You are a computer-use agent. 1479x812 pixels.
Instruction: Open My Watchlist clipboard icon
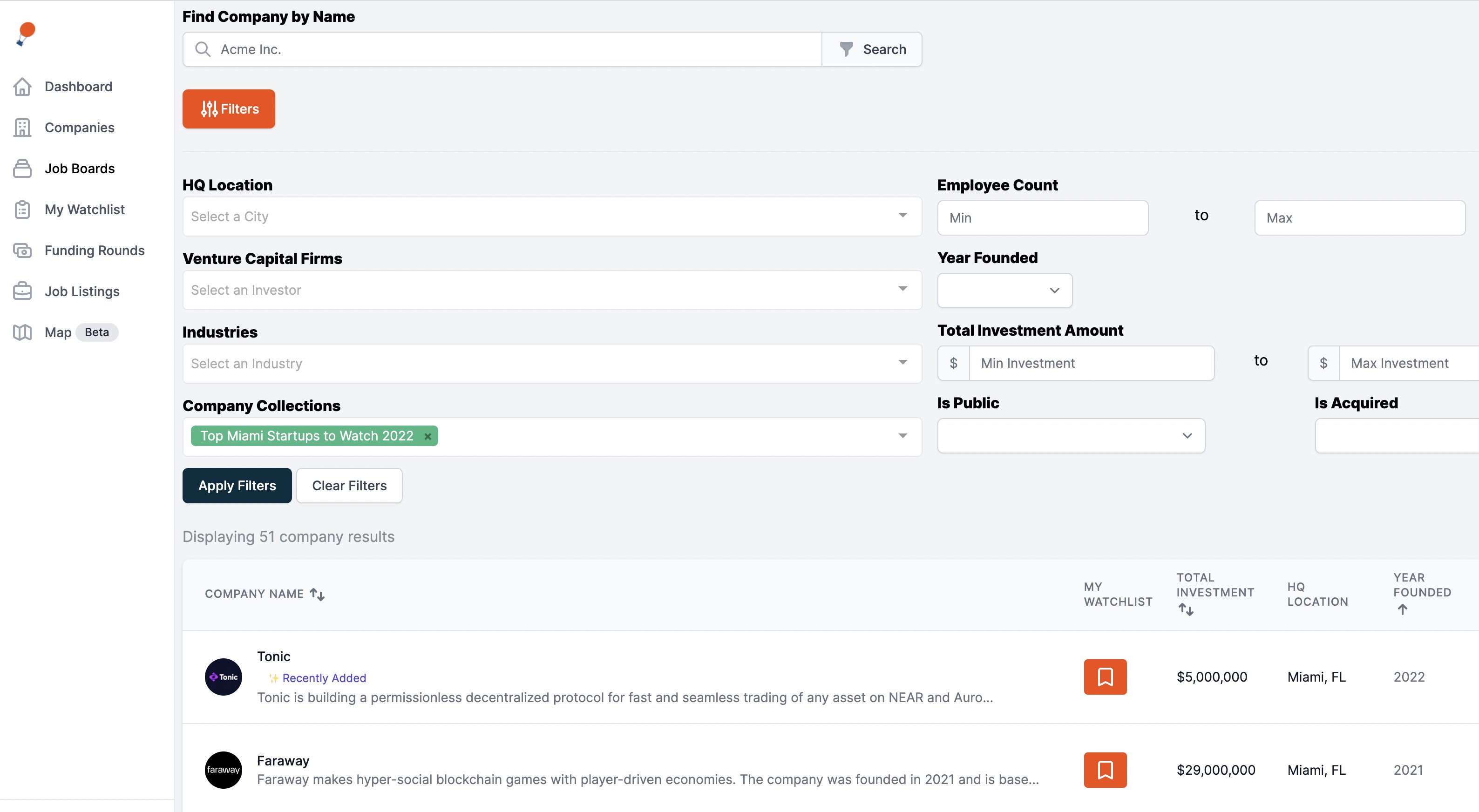[x=22, y=210]
